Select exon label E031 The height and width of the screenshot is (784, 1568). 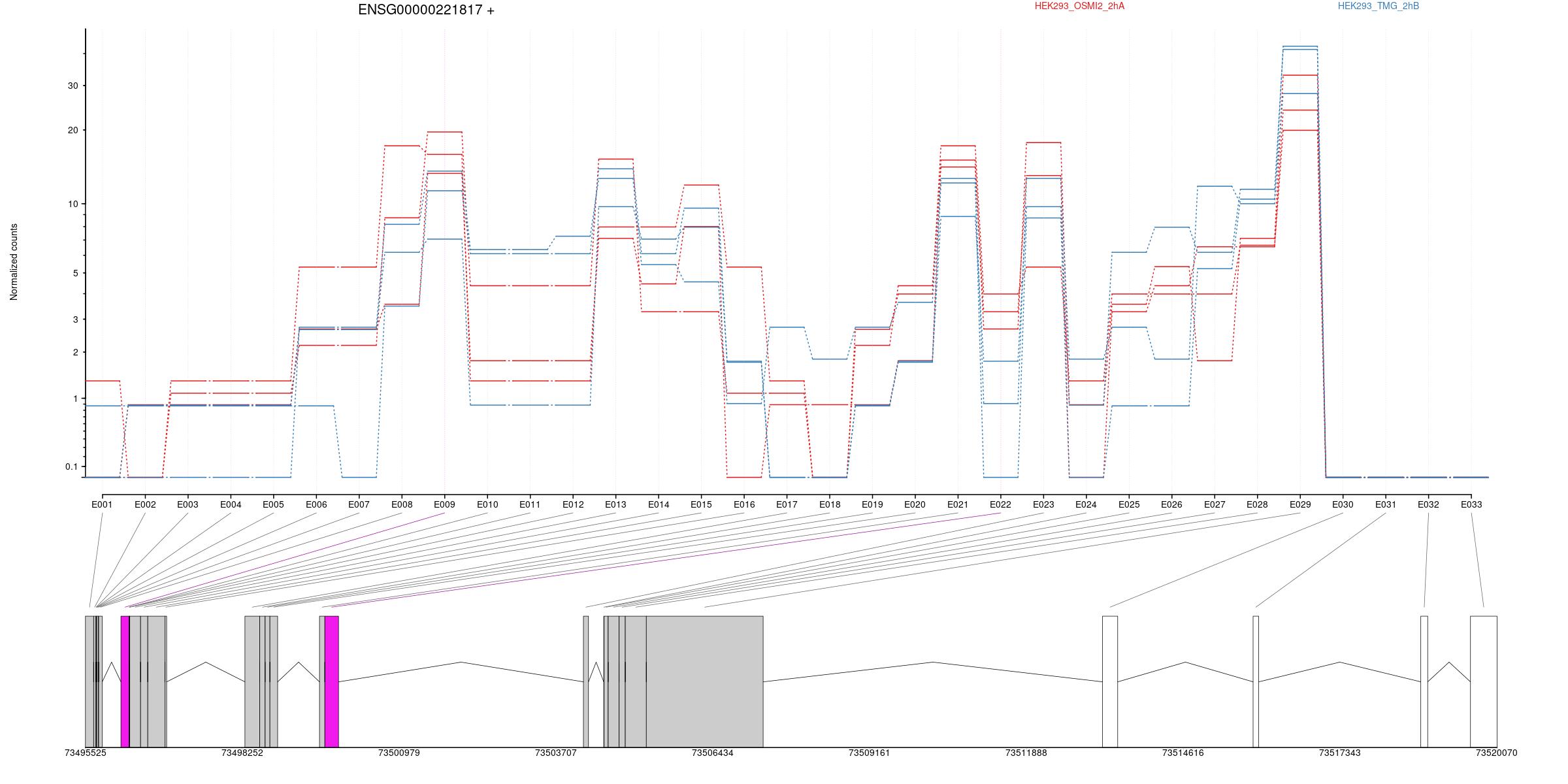pyautogui.click(x=1386, y=504)
